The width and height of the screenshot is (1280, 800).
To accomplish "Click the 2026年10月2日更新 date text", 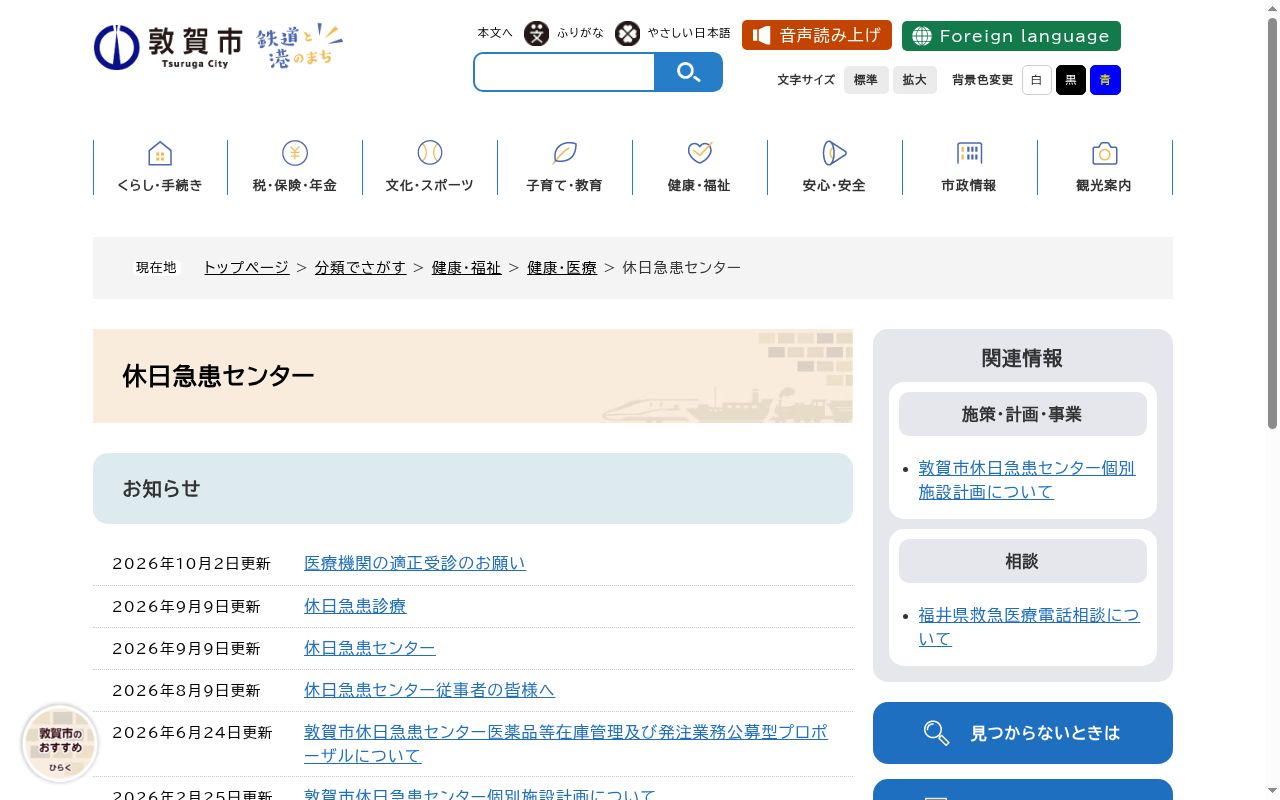I will click(x=191, y=564).
